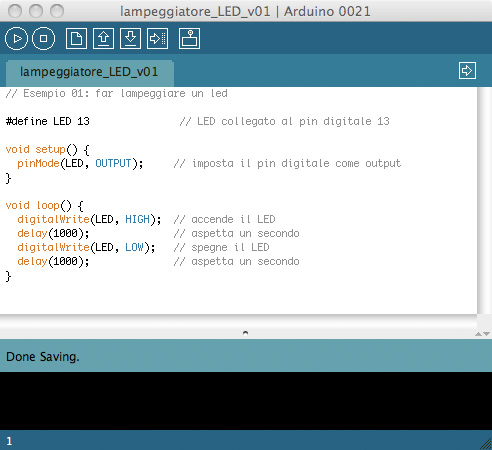Save sketch with the down-arrow icon
Viewport: 492px width, 450px height.
tap(130, 39)
